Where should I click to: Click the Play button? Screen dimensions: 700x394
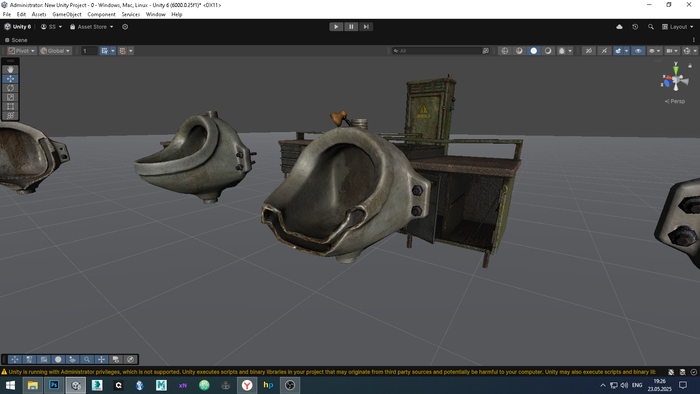[336, 27]
